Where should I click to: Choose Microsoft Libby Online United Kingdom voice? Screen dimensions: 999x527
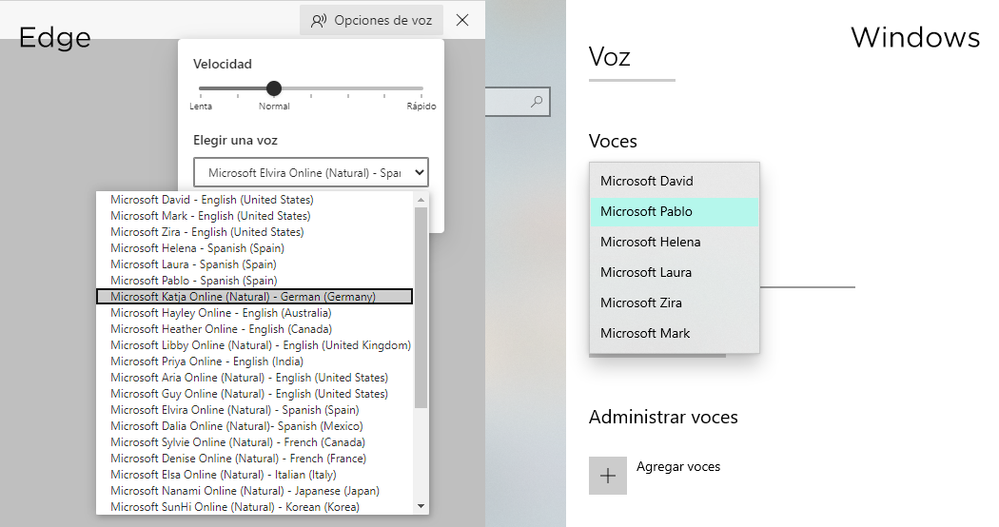click(255, 345)
